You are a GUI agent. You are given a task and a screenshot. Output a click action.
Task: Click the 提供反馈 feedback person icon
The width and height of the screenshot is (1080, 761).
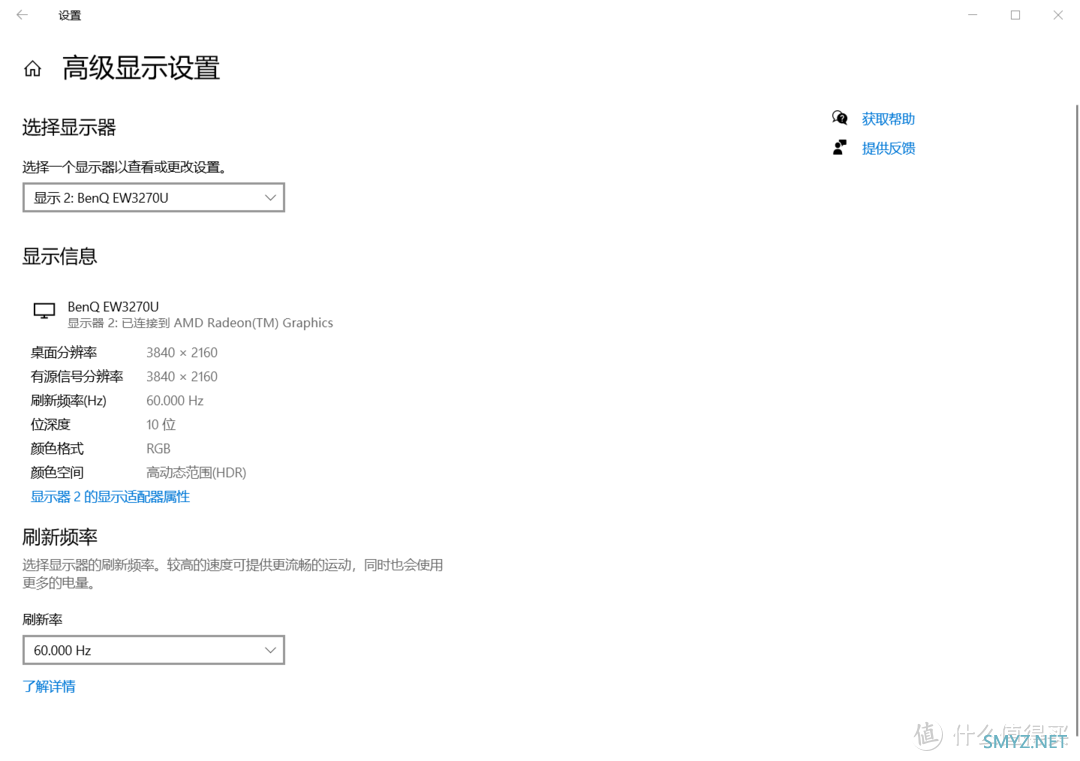click(839, 147)
